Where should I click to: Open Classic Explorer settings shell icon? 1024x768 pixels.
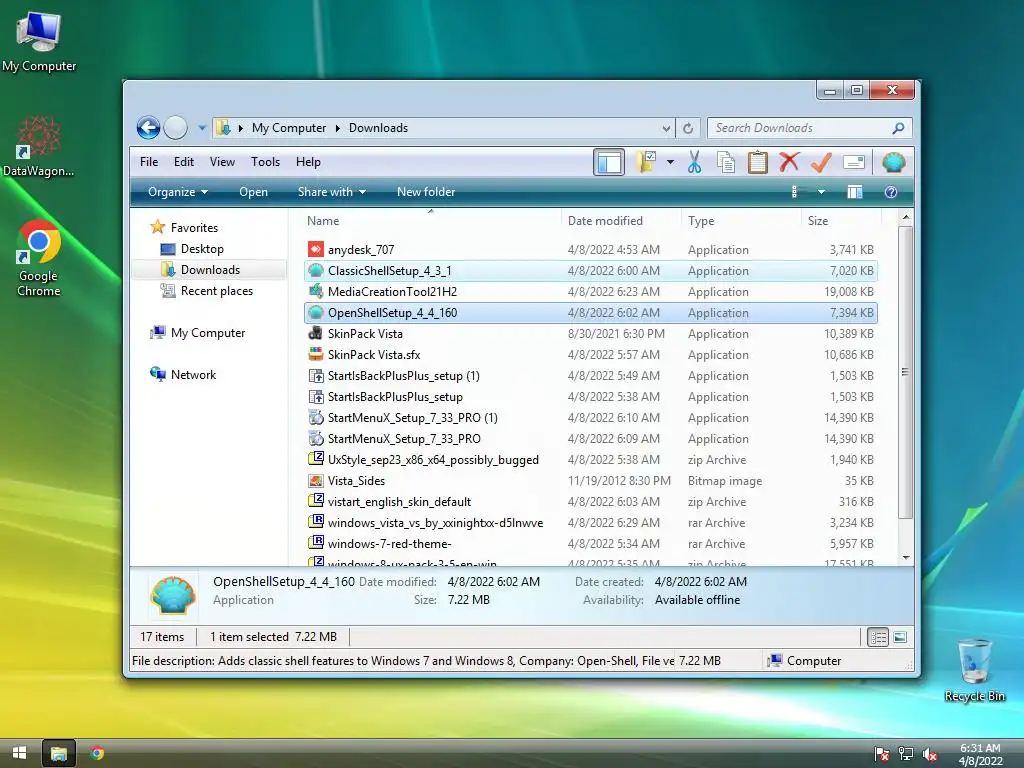(x=893, y=162)
